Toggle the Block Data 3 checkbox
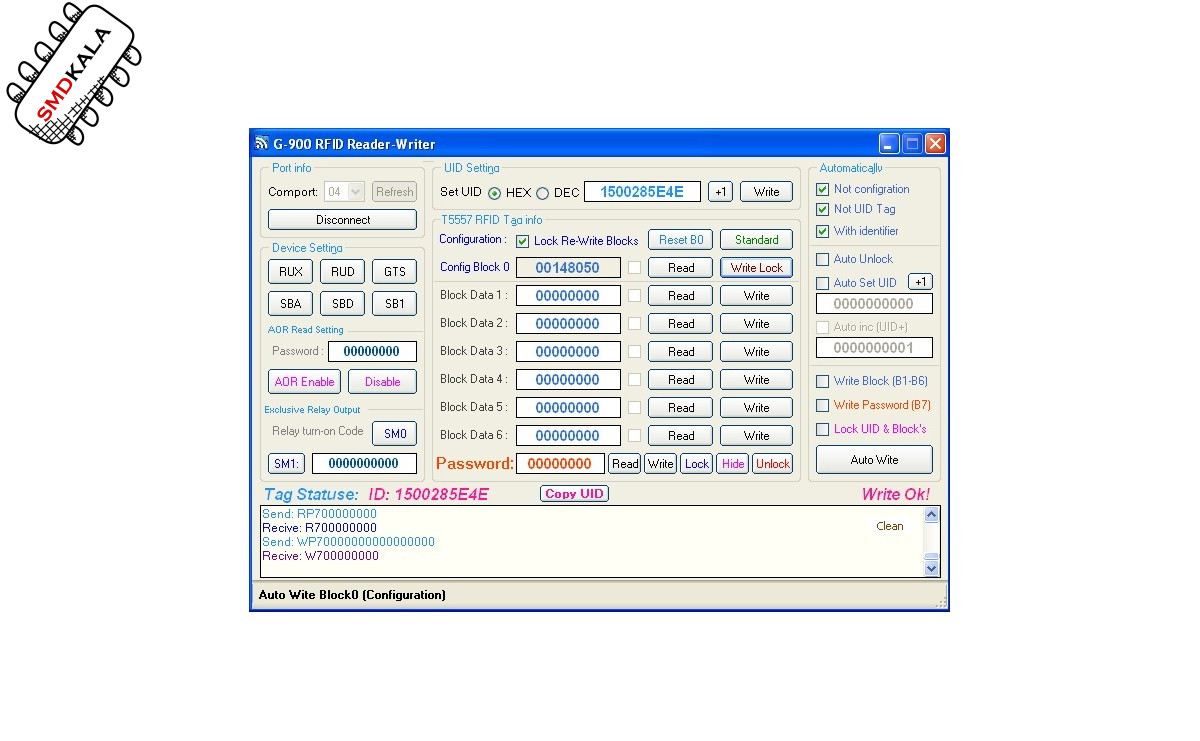Screen dimensions: 1200x741 [x=634, y=352]
